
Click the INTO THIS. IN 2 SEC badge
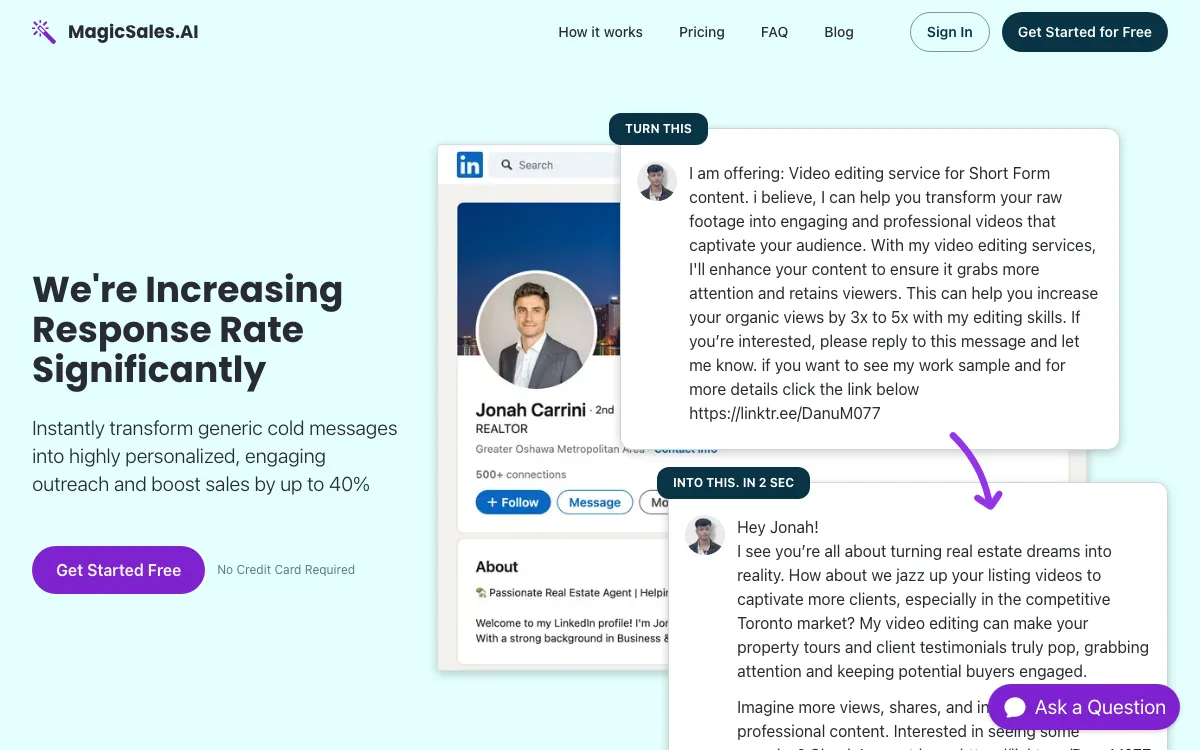[733, 483]
